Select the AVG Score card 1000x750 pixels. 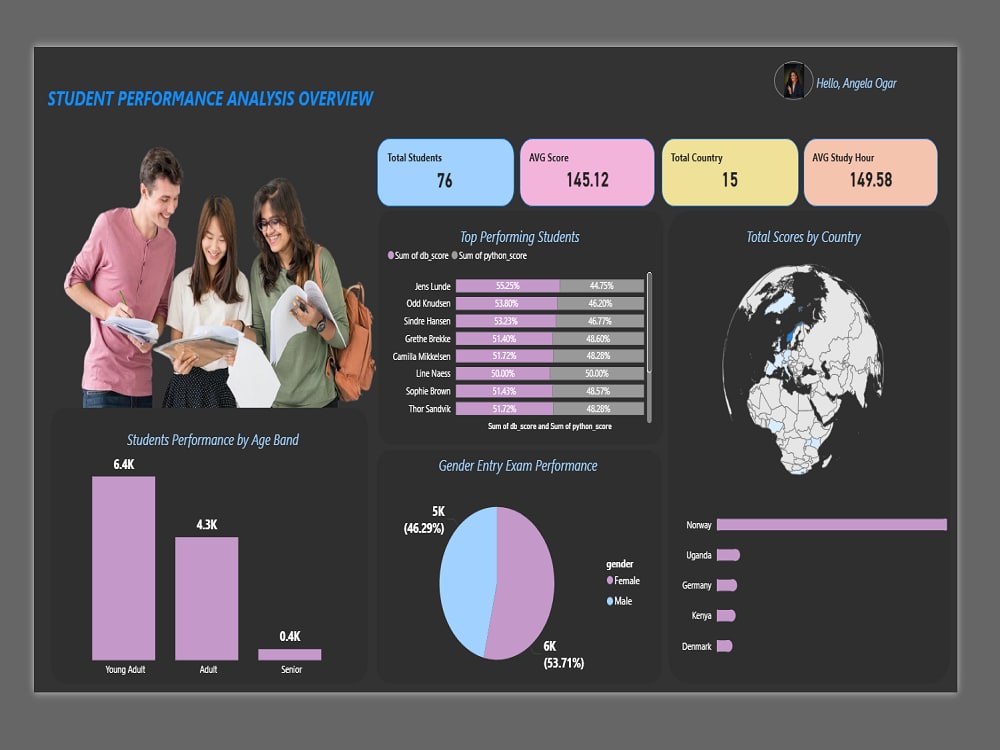point(587,172)
